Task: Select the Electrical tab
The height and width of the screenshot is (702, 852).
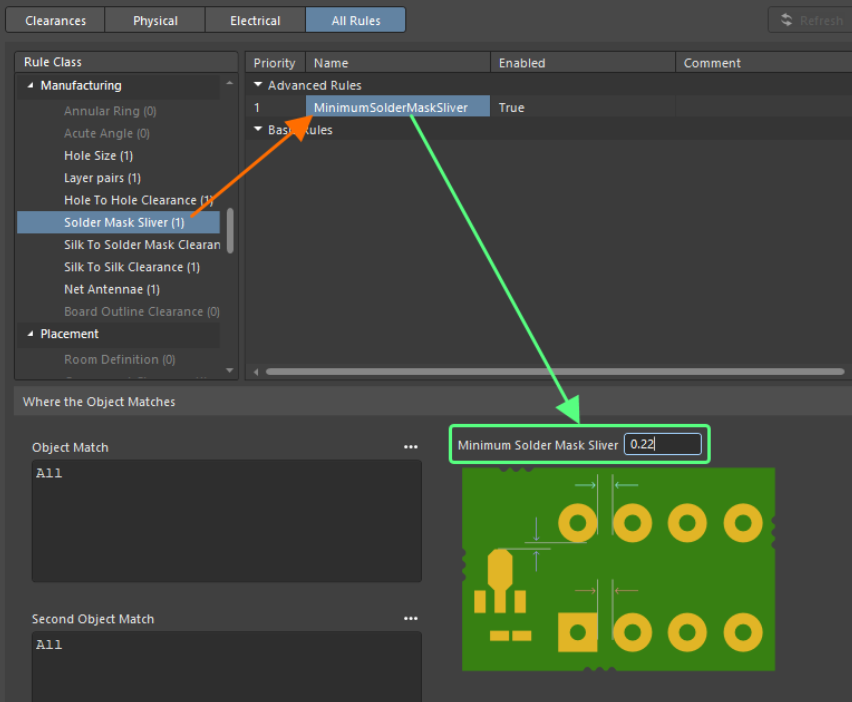Action: 255,20
